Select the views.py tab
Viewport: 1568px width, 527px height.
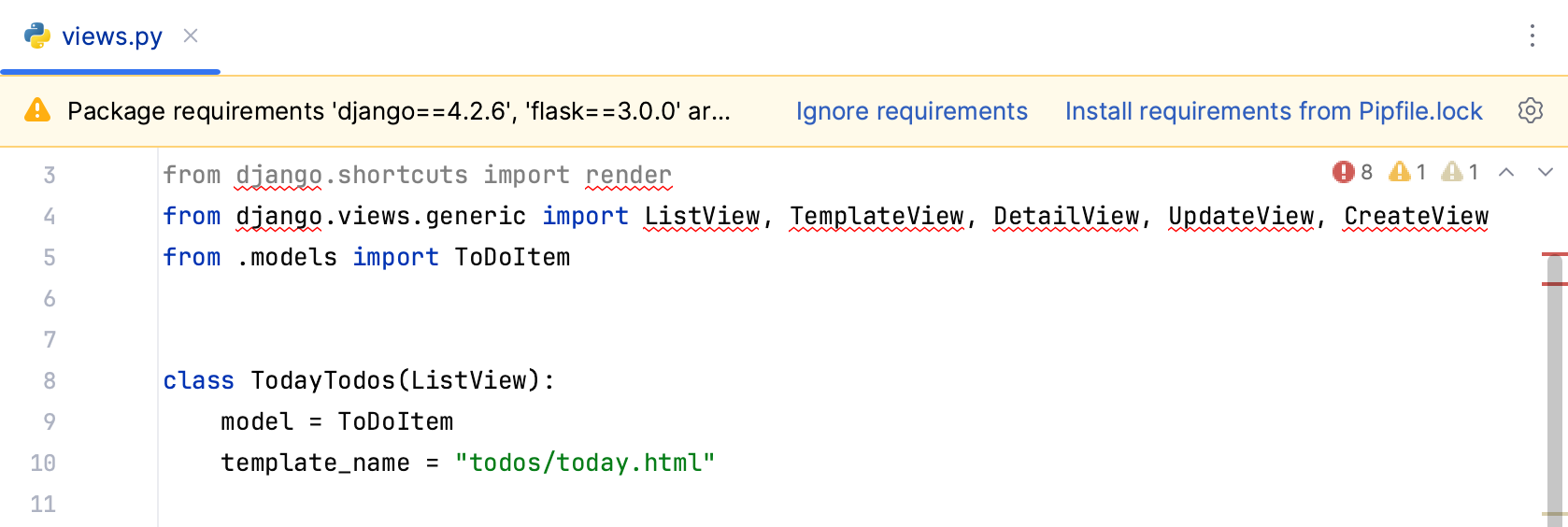pos(111,36)
